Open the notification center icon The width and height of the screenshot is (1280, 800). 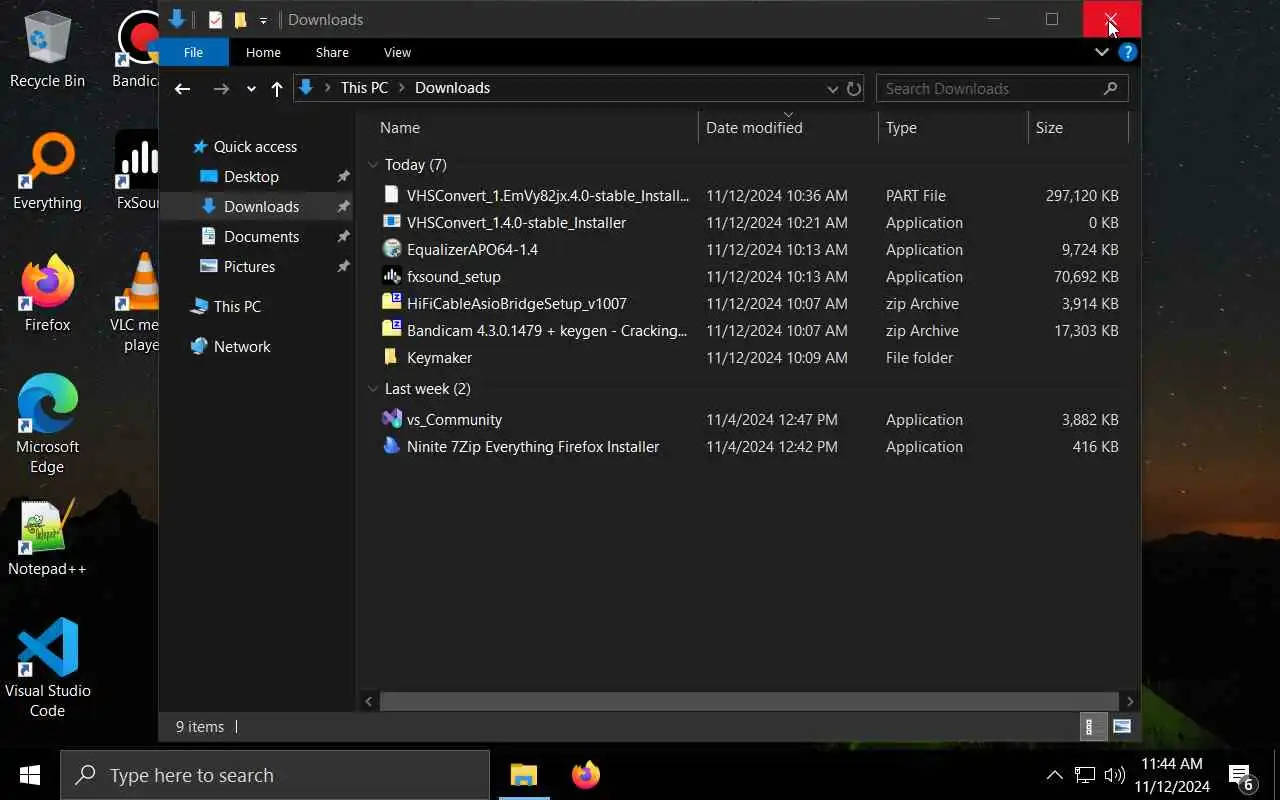(x=1241, y=776)
